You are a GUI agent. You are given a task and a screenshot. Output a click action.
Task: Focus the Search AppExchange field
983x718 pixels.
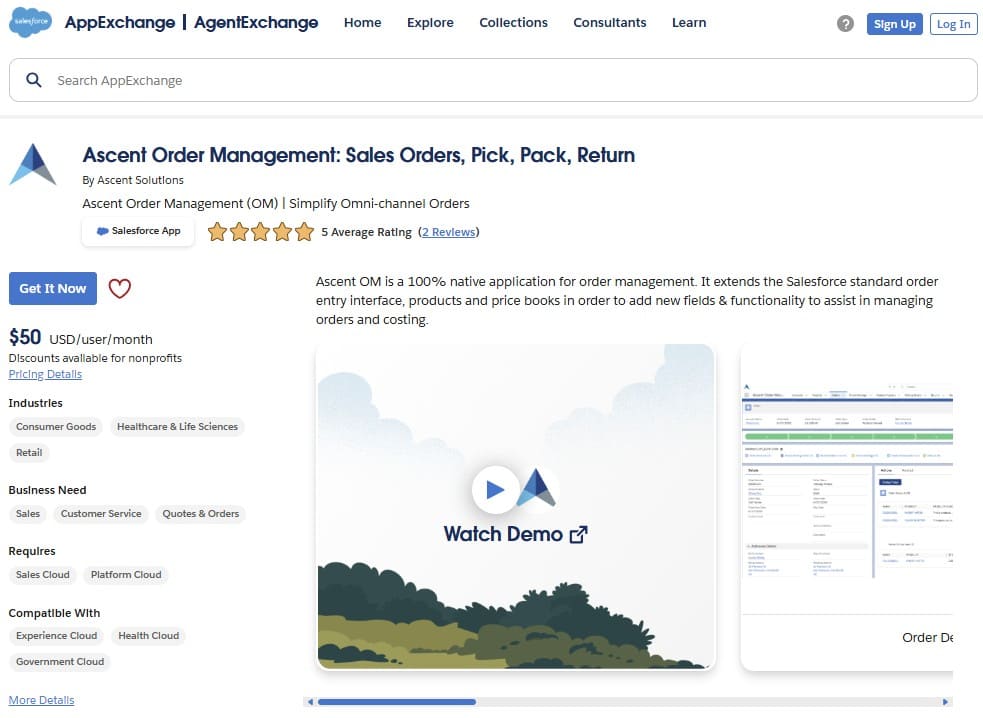click(x=493, y=80)
